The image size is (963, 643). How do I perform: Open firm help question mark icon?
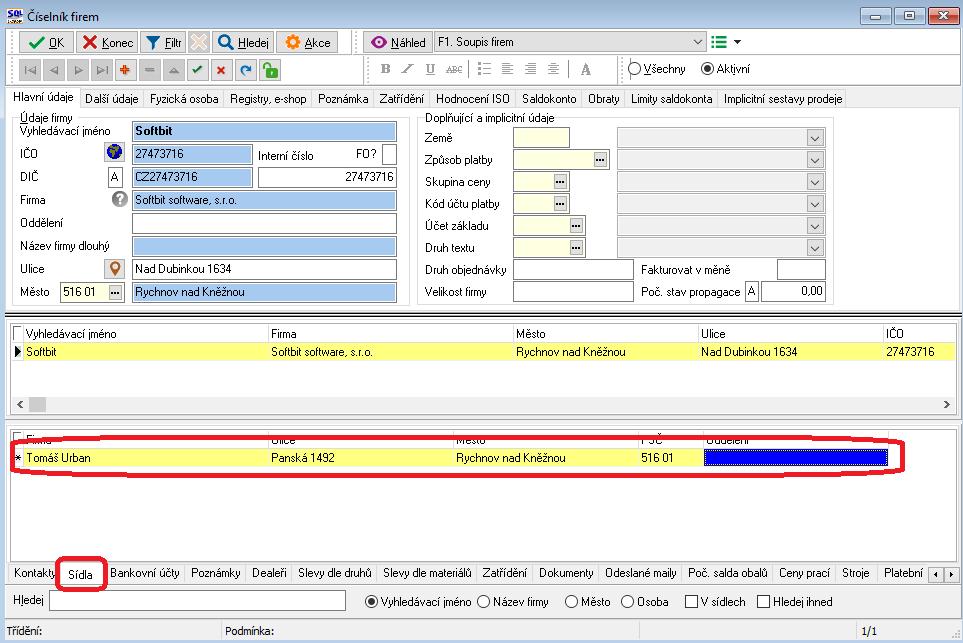pos(119,199)
